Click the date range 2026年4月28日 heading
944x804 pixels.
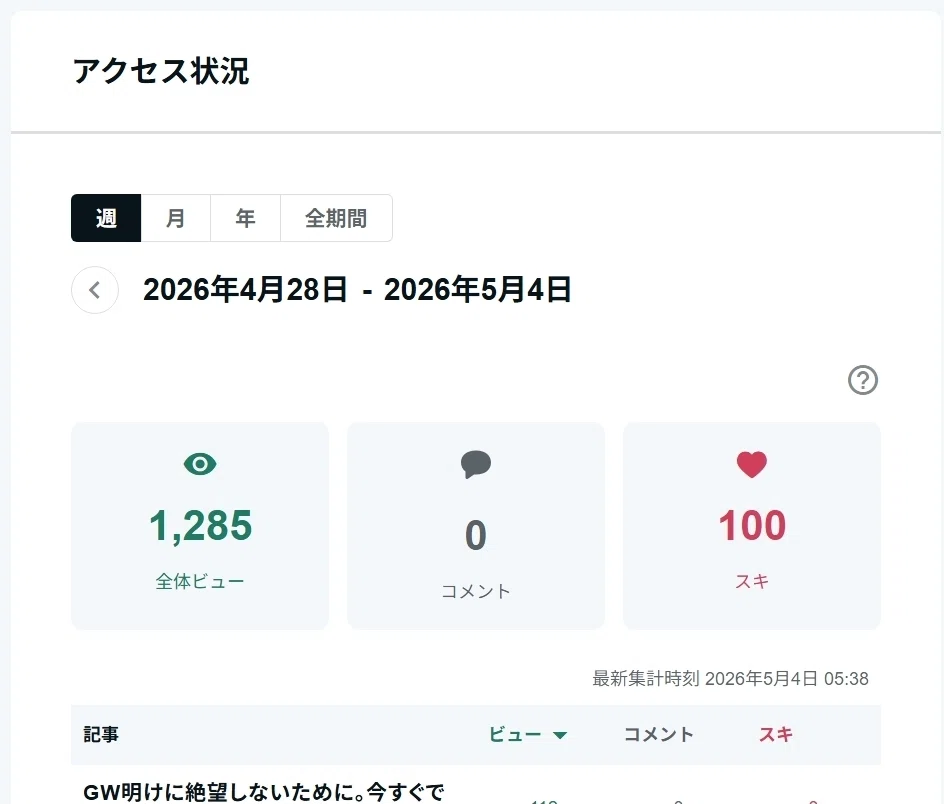click(245, 290)
